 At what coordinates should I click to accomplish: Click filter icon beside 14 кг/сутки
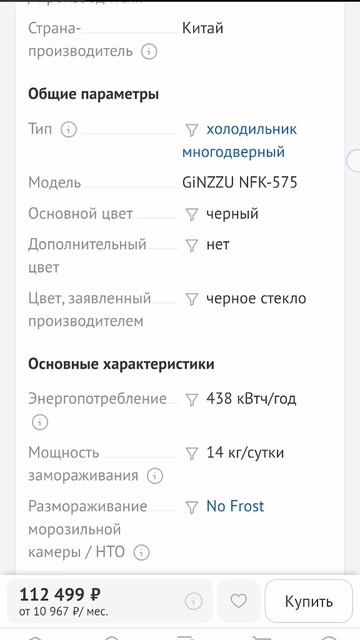coord(192,453)
